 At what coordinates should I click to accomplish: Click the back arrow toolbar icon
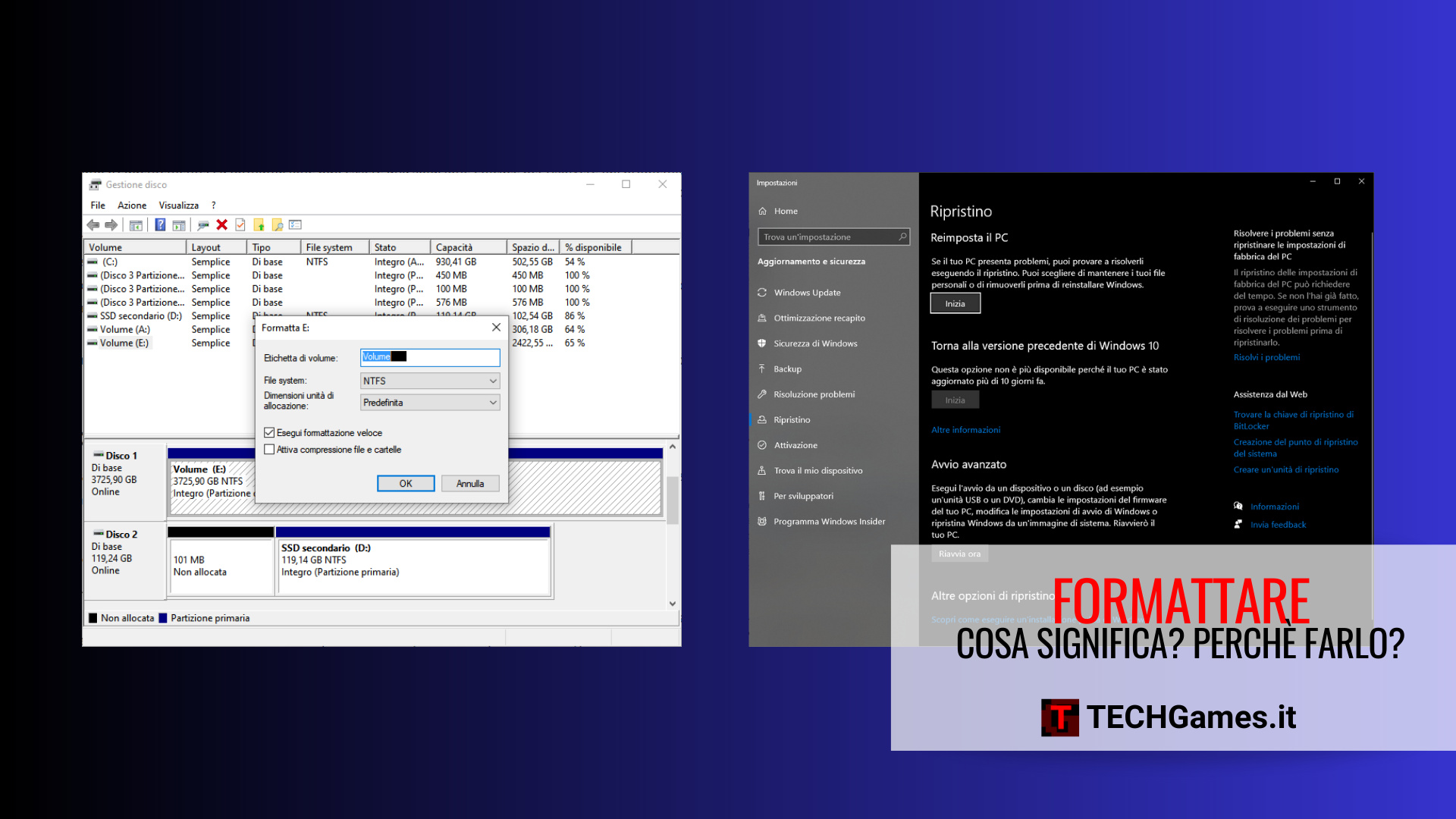(x=93, y=225)
